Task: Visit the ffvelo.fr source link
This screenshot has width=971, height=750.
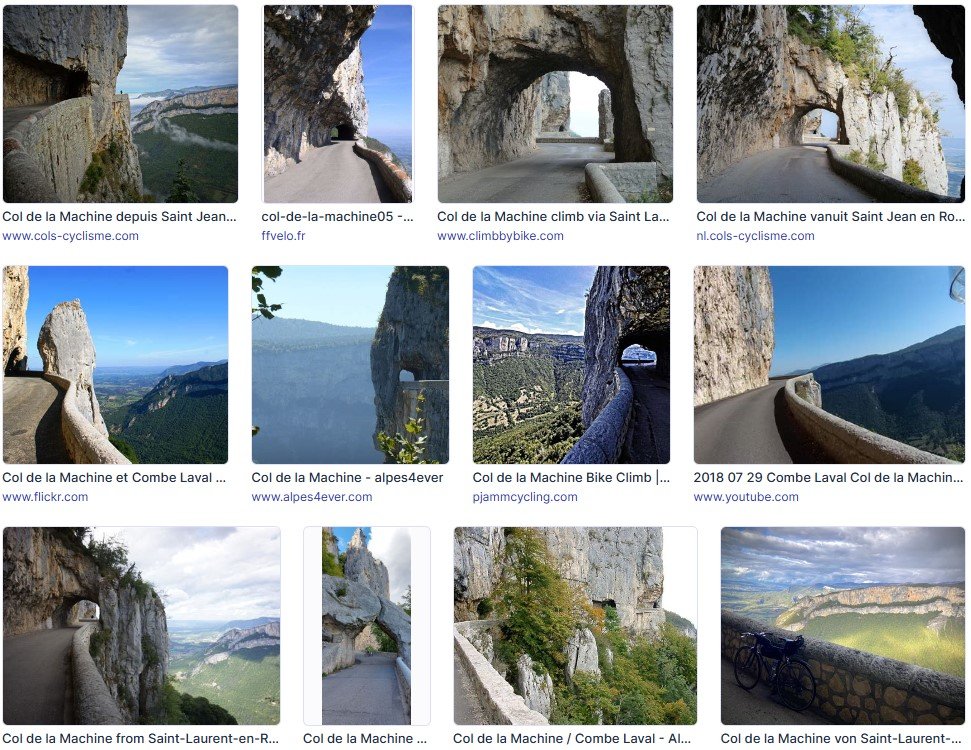Action: click(285, 236)
